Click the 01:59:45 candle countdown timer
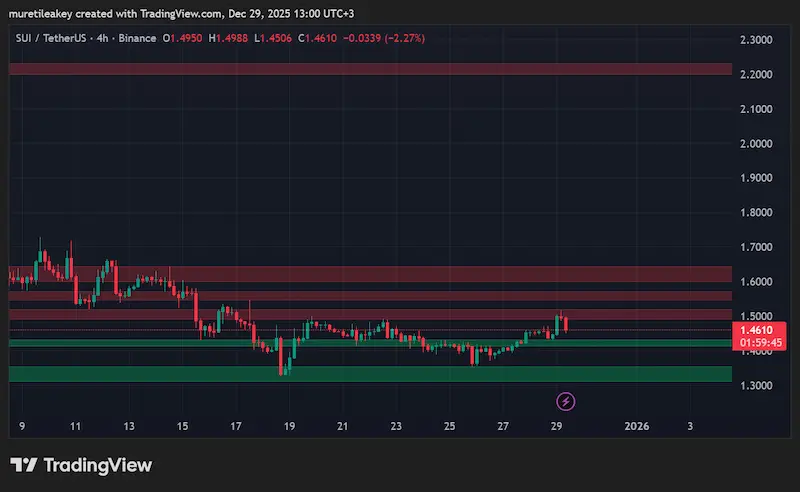800x492 pixels. coord(761,342)
